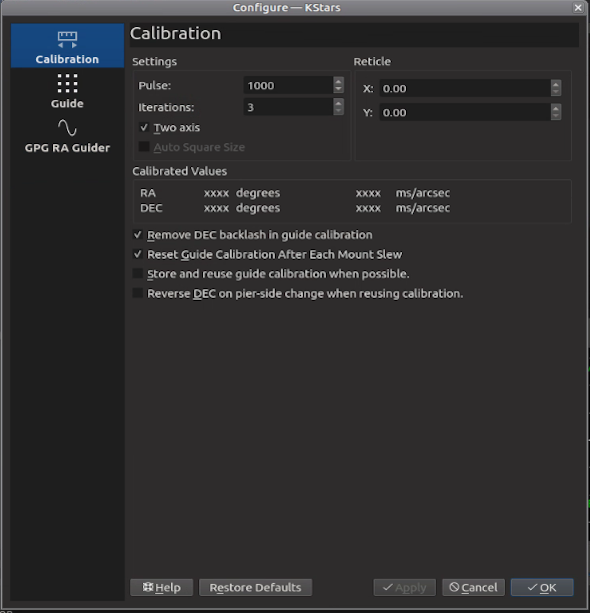
Task: Select the Guide dotted grid icon
Action: click(67, 83)
